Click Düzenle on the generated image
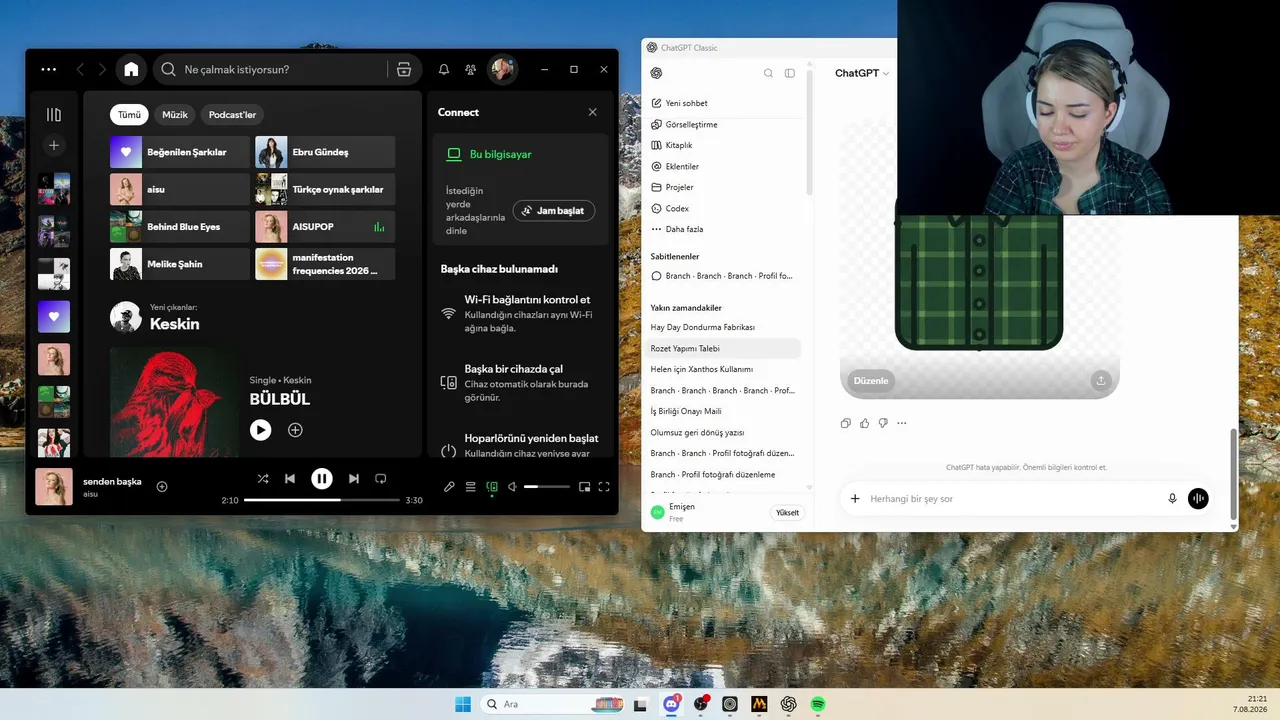 click(871, 381)
